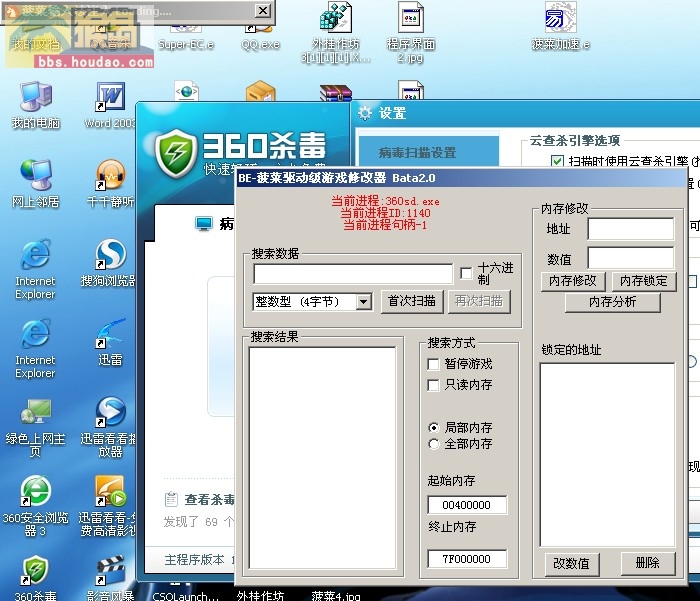This screenshot has height=601, width=700.
Task: Click the 删除 button
Action: pos(648,563)
